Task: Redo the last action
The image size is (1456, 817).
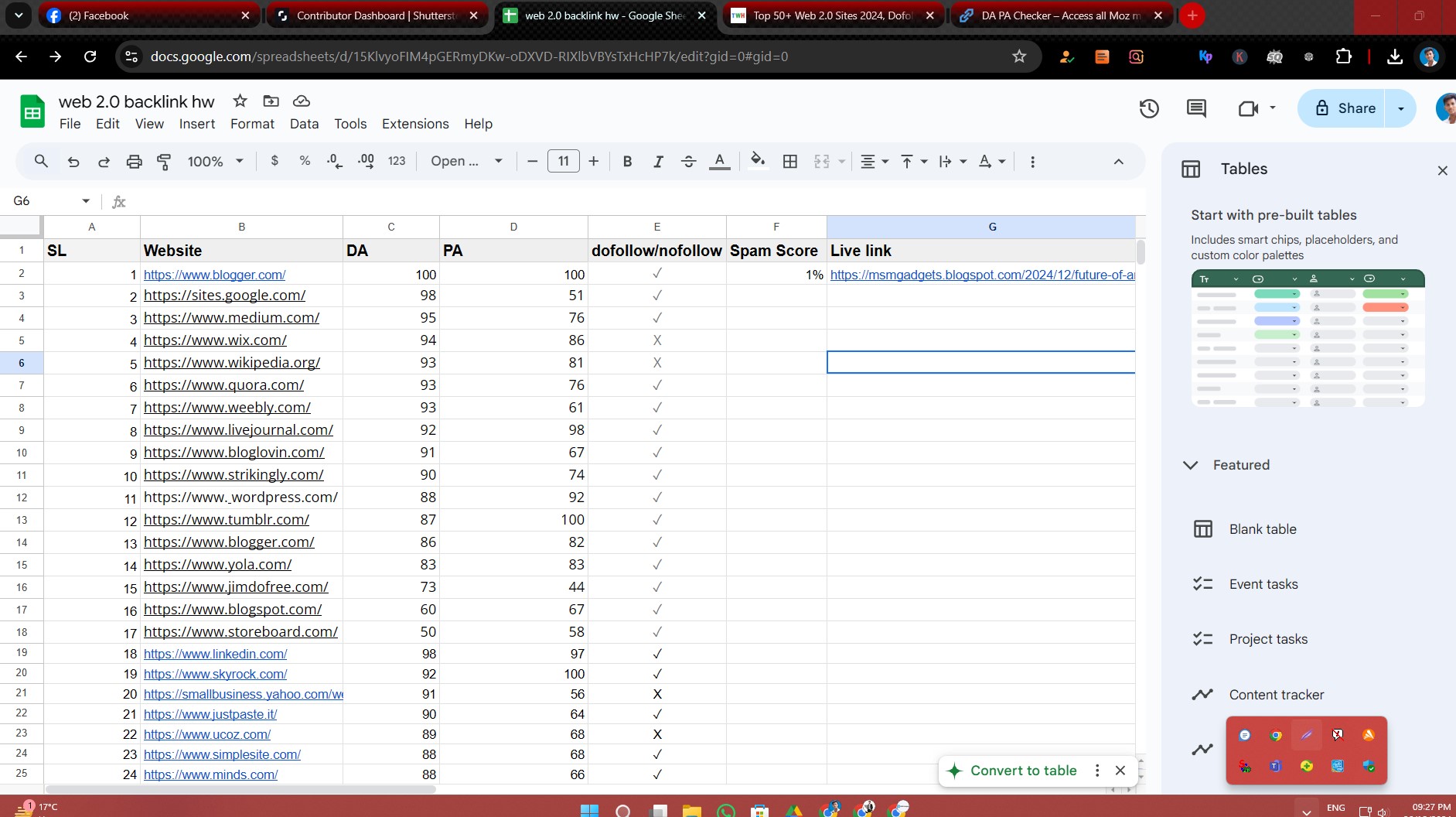Action: click(x=104, y=161)
